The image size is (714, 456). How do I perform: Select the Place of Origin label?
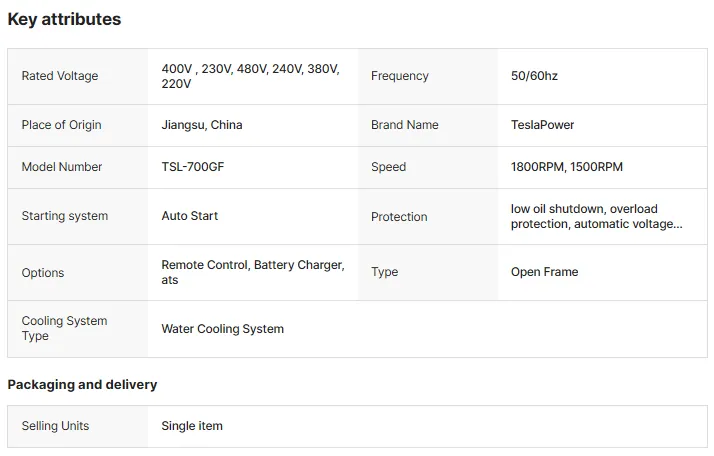61,125
